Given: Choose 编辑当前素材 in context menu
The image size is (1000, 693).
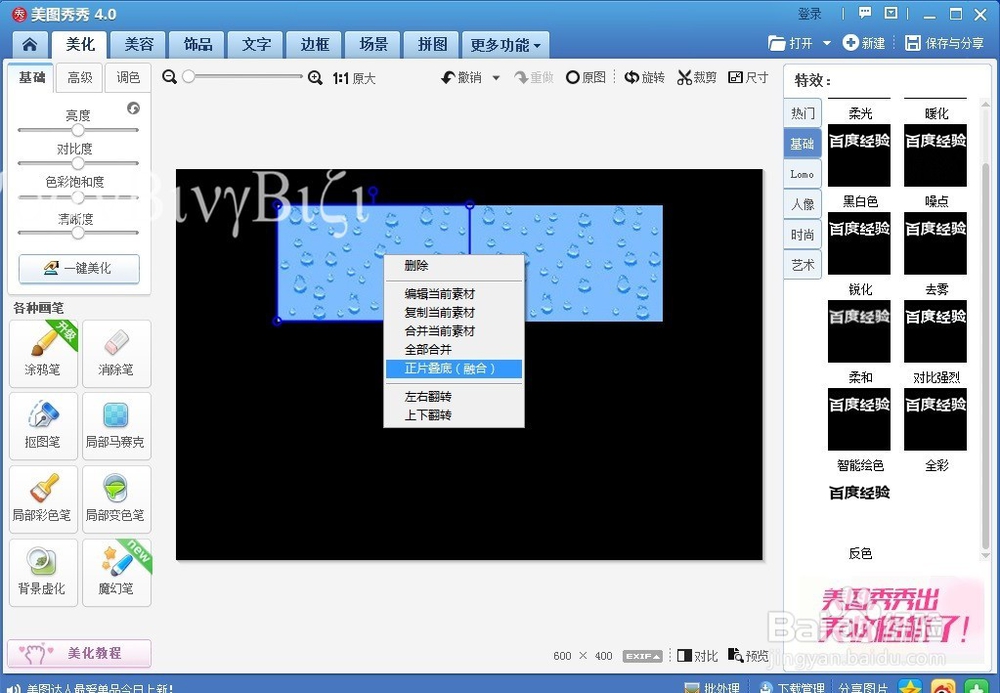Looking at the screenshot, I should pyautogui.click(x=453, y=294).
